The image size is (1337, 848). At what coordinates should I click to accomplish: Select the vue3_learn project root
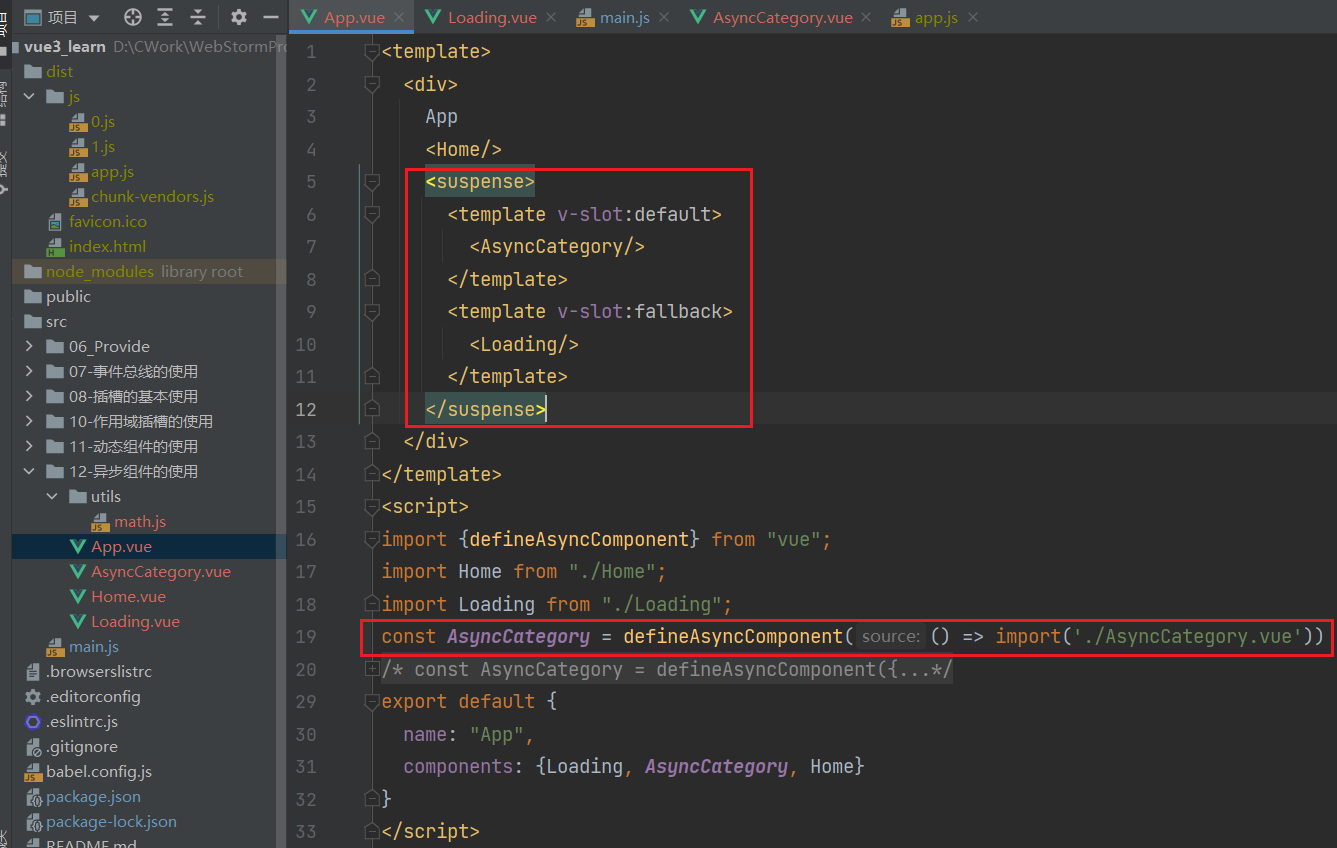tap(65, 47)
